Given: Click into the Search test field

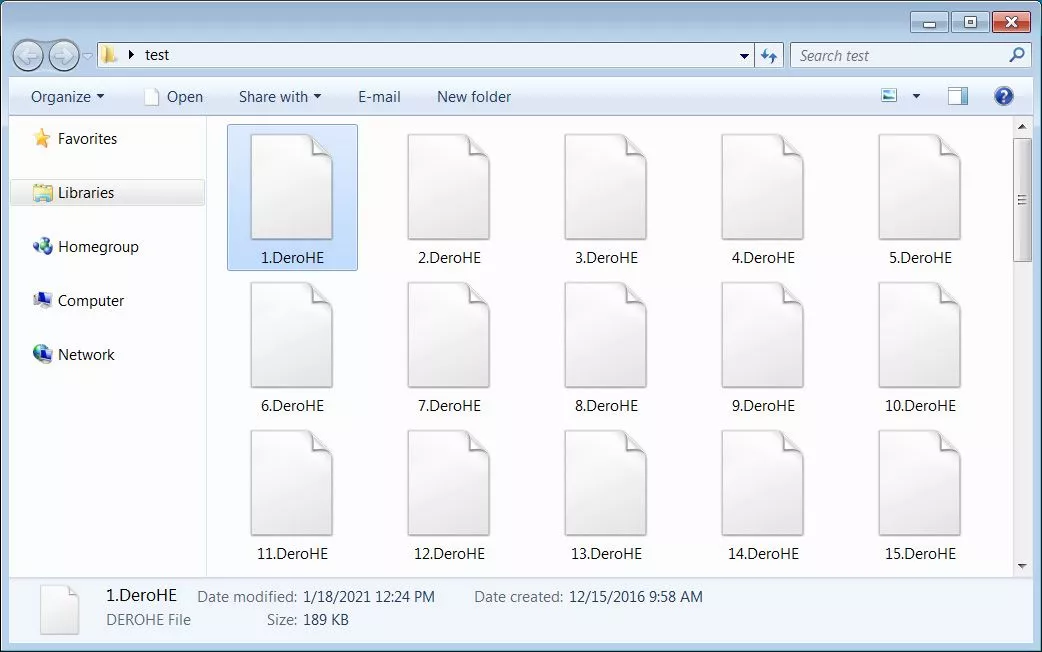Looking at the screenshot, I should pos(900,56).
